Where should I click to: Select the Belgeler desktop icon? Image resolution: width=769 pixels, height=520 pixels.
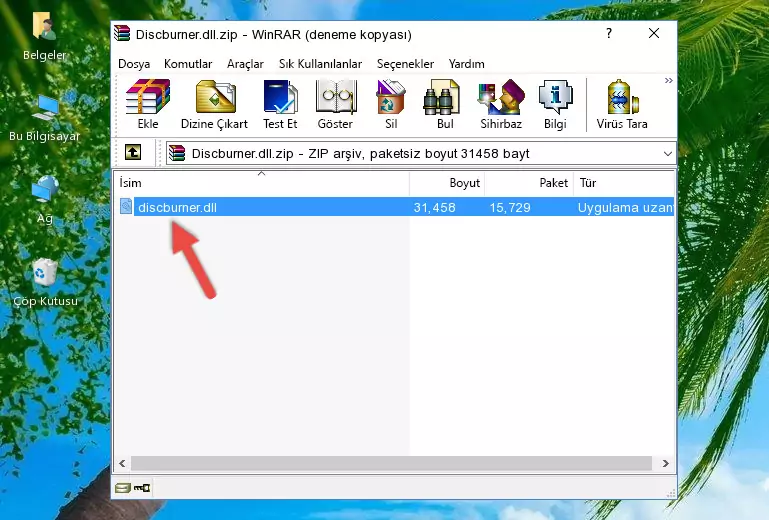(x=45, y=36)
